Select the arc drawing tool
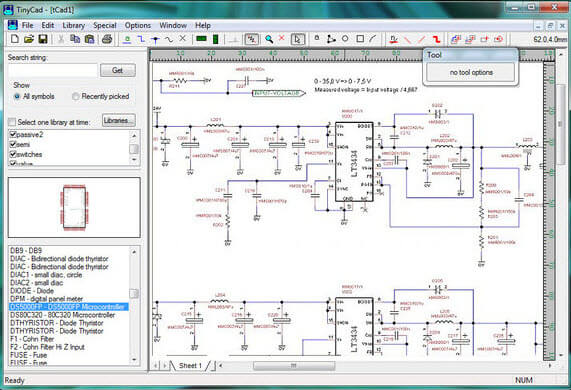 pyautogui.click(x=373, y=39)
